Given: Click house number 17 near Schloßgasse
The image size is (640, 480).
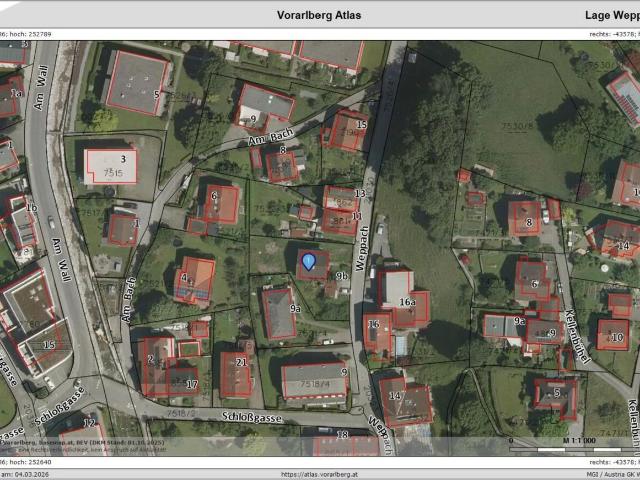Looking at the screenshot, I should (191, 384).
